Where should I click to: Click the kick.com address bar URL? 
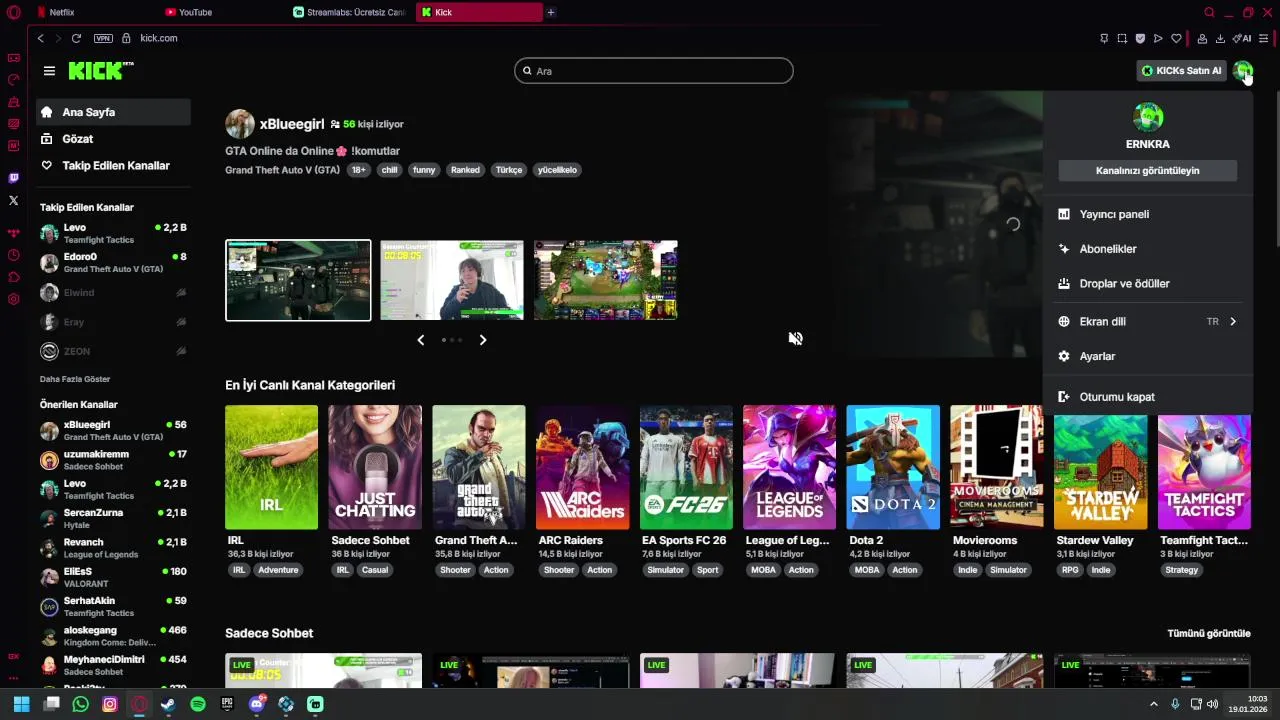[159, 38]
